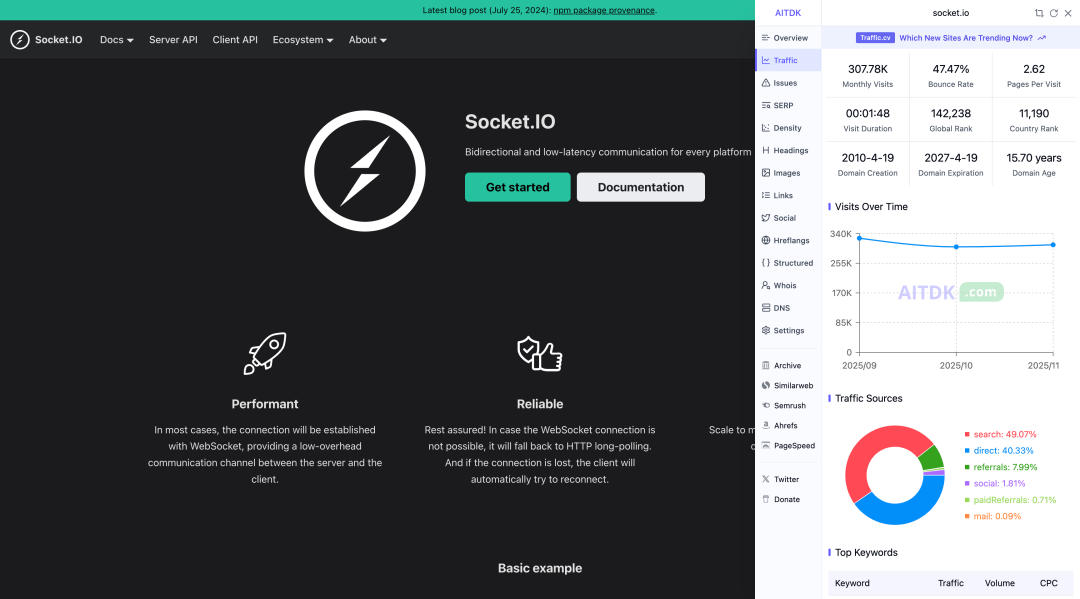This screenshot has width=1080, height=599.
Task: Click the DNS server icon
Action: [x=766, y=308]
